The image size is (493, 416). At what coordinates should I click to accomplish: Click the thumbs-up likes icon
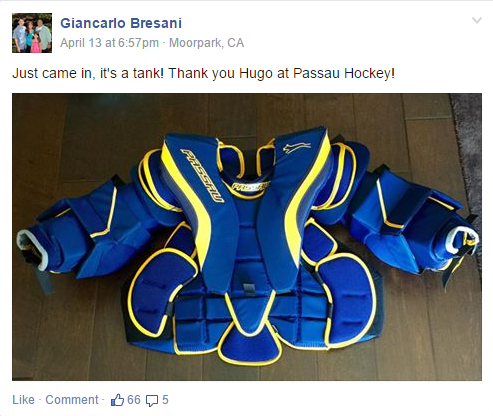coord(117,400)
